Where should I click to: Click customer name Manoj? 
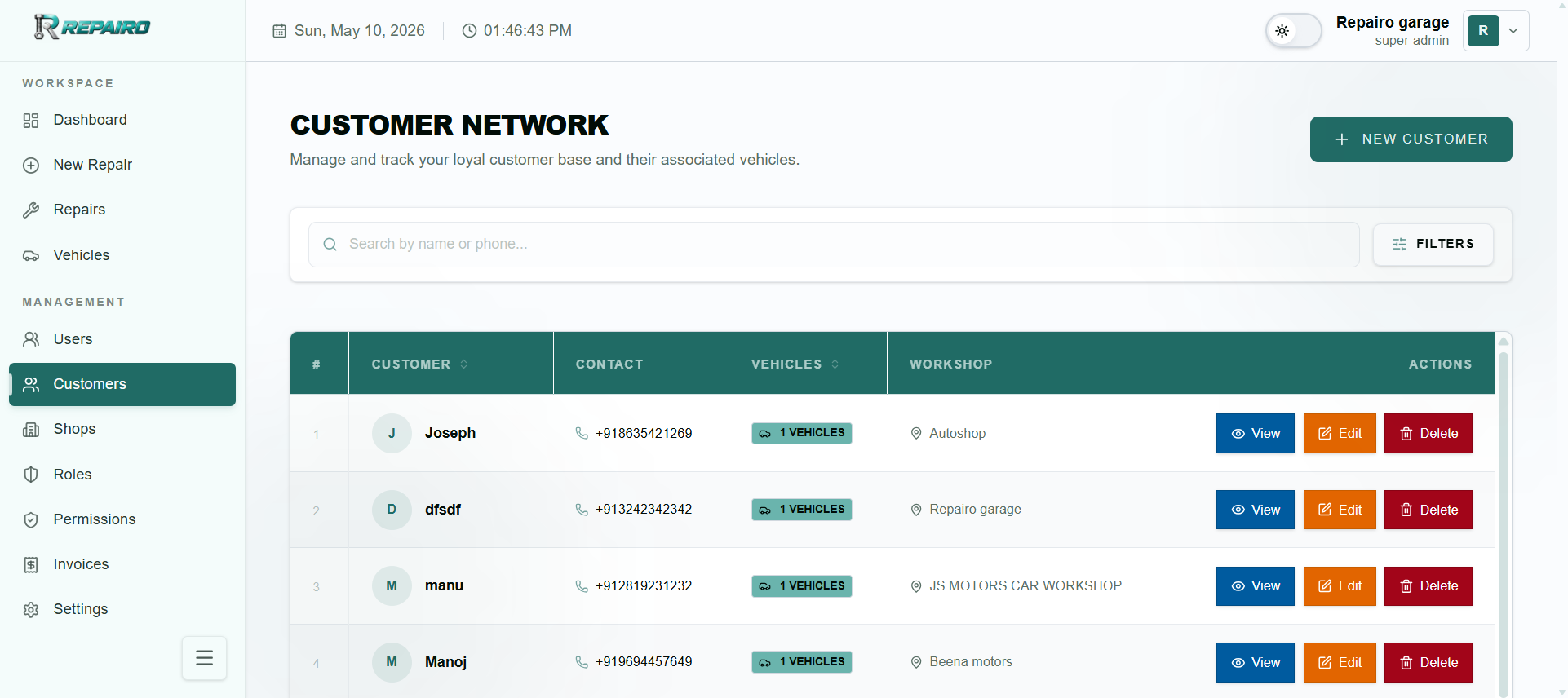pyautogui.click(x=445, y=662)
